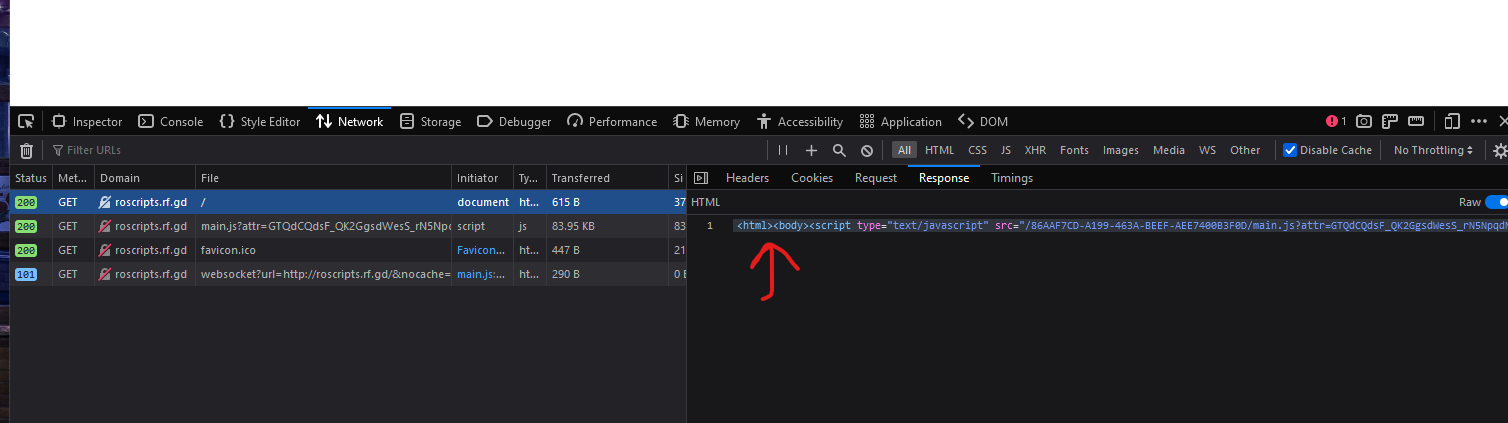Image resolution: width=1508 pixels, height=423 pixels.
Task: Pause network recording
Action: point(783,150)
